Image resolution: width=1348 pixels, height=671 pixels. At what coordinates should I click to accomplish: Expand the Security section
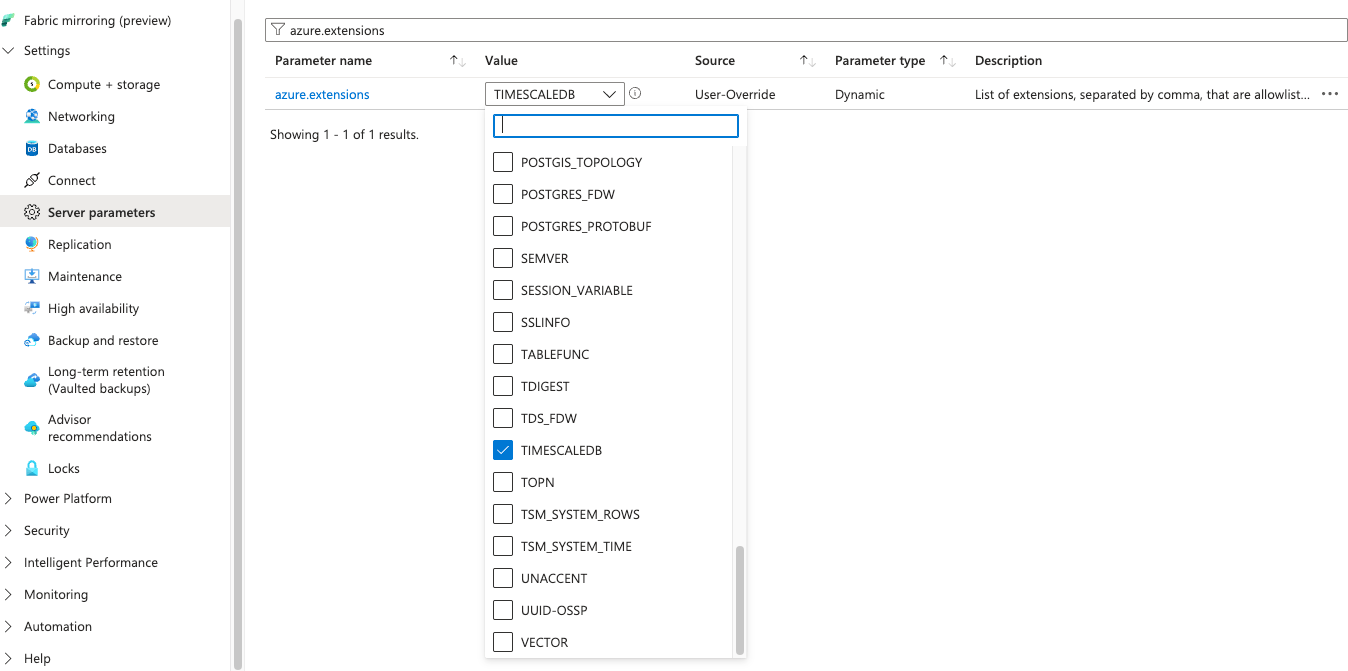pos(46,531)
